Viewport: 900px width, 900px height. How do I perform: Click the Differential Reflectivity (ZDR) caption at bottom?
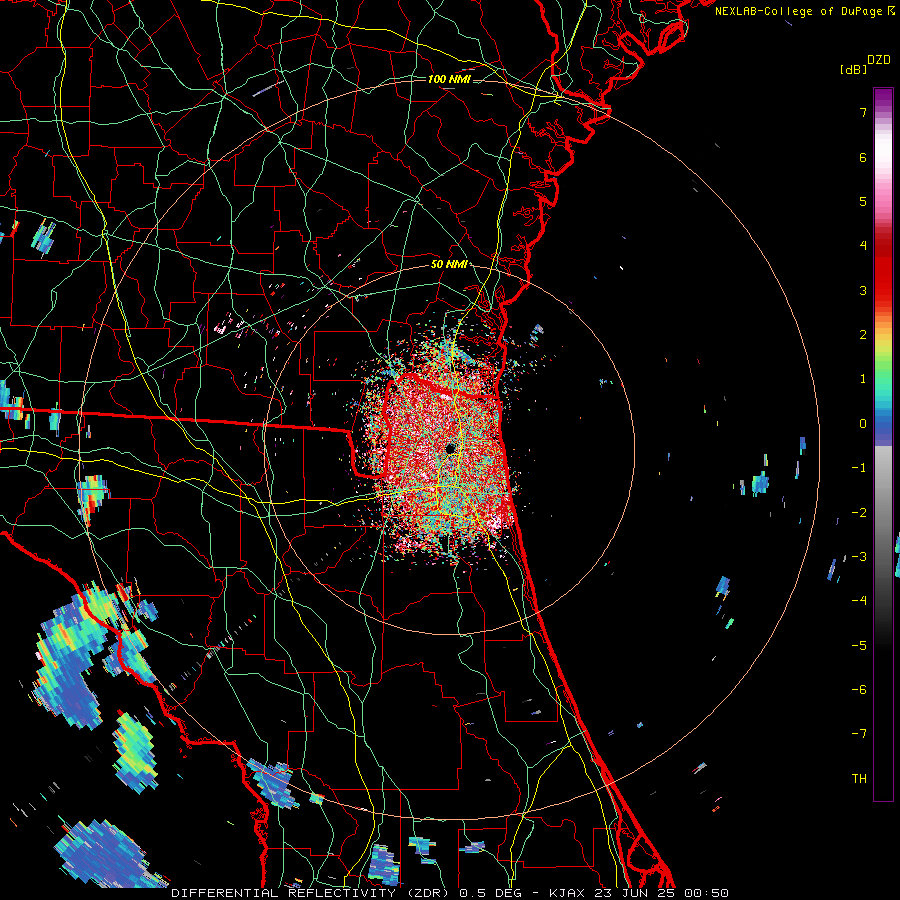[450, 893]
